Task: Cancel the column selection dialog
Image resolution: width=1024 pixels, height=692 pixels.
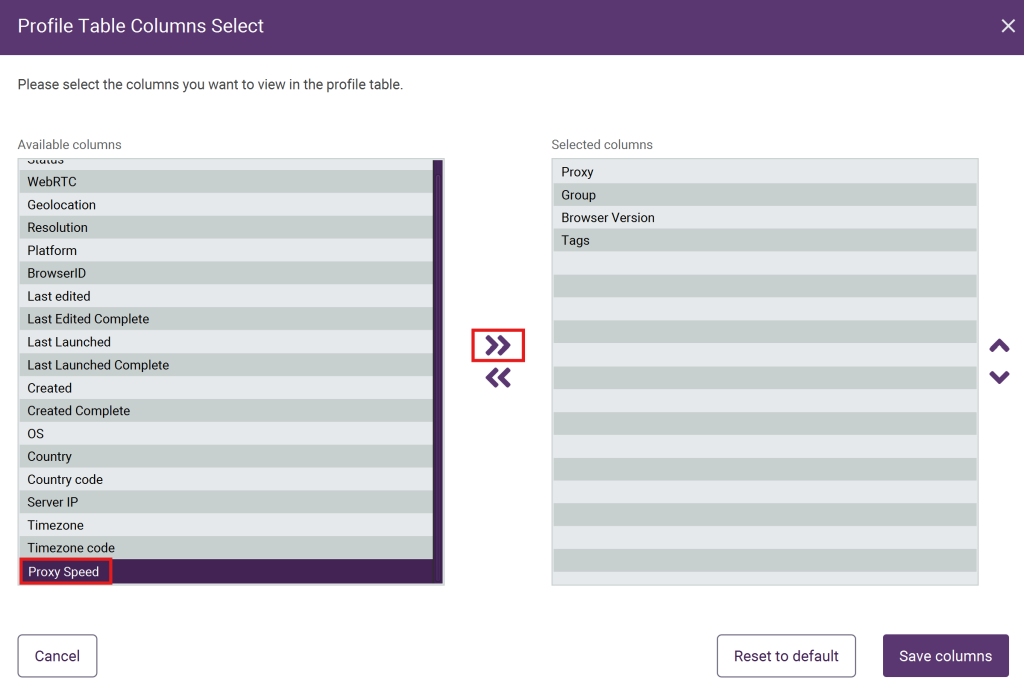Action: (57, 656)
